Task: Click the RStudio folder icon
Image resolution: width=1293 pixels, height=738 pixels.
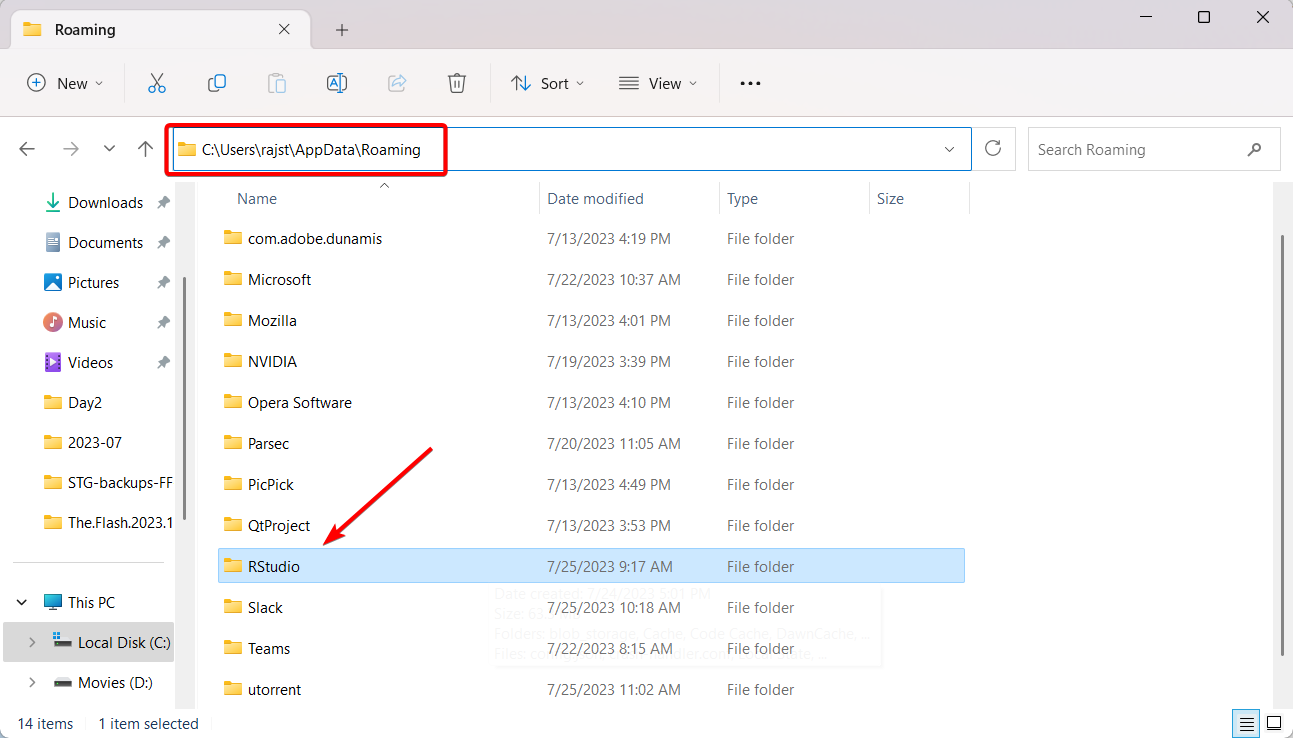Action: (x=232, y=566)
